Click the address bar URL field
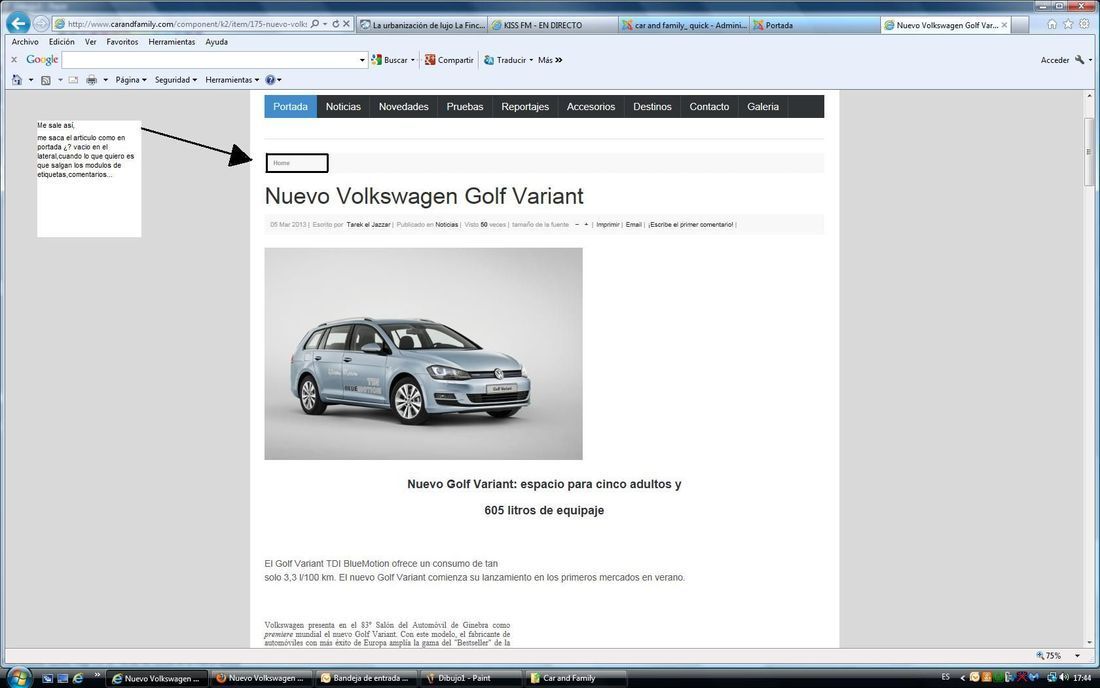This screenshot has width=1100, height=688. tap(187, 24)
